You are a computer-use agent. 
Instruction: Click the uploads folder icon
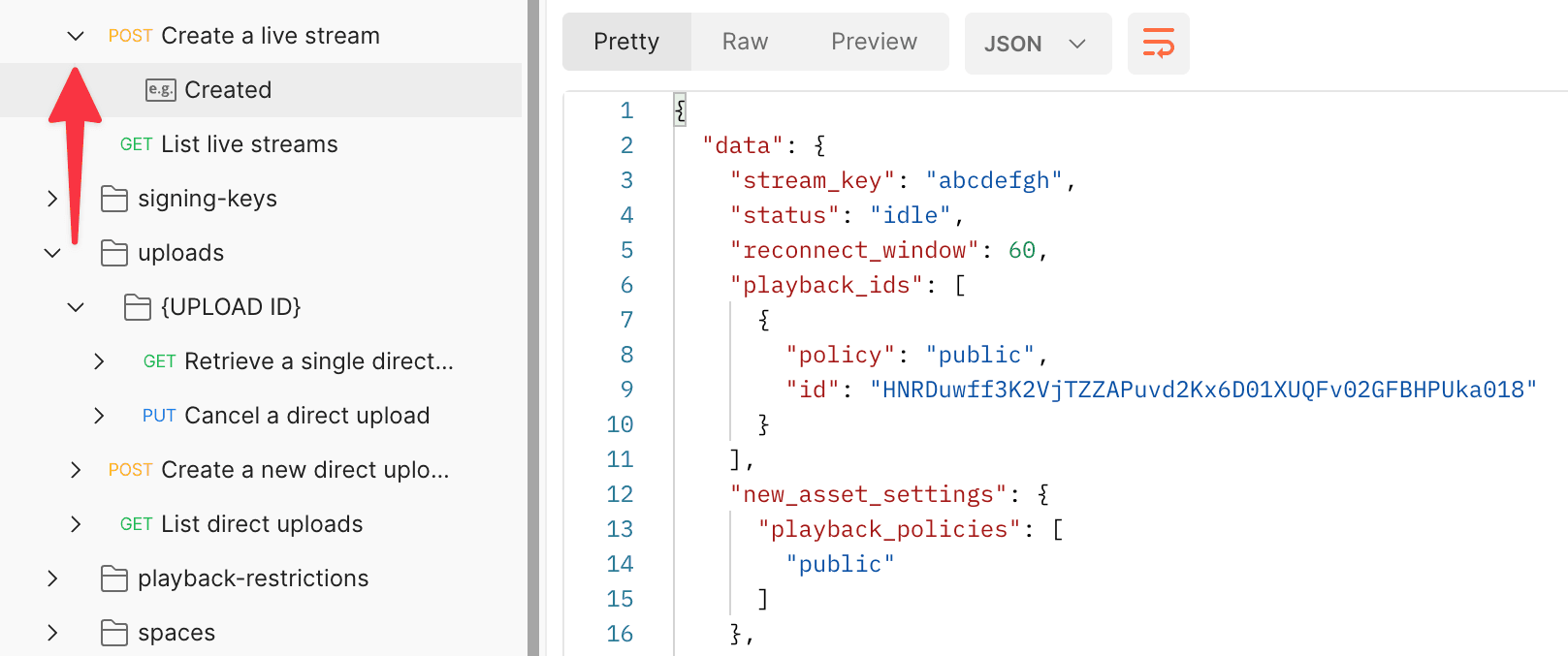coord(114,253)
